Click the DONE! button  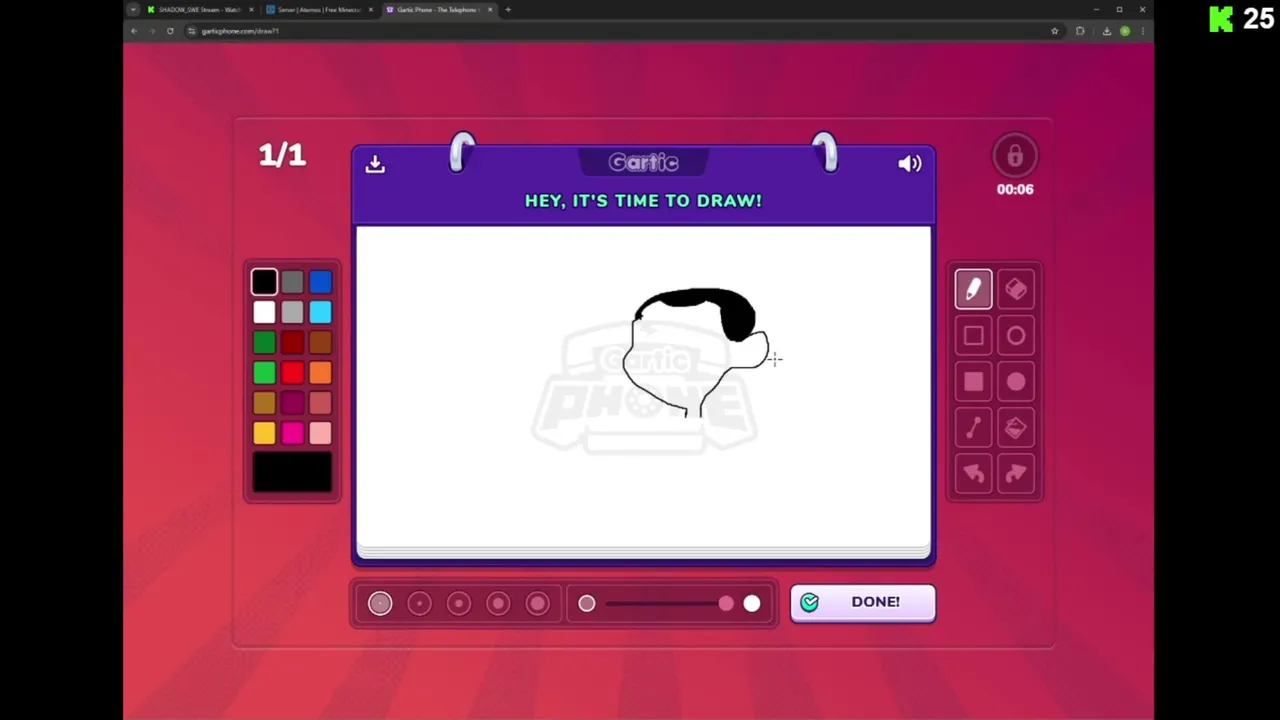[x=863, y=603]
